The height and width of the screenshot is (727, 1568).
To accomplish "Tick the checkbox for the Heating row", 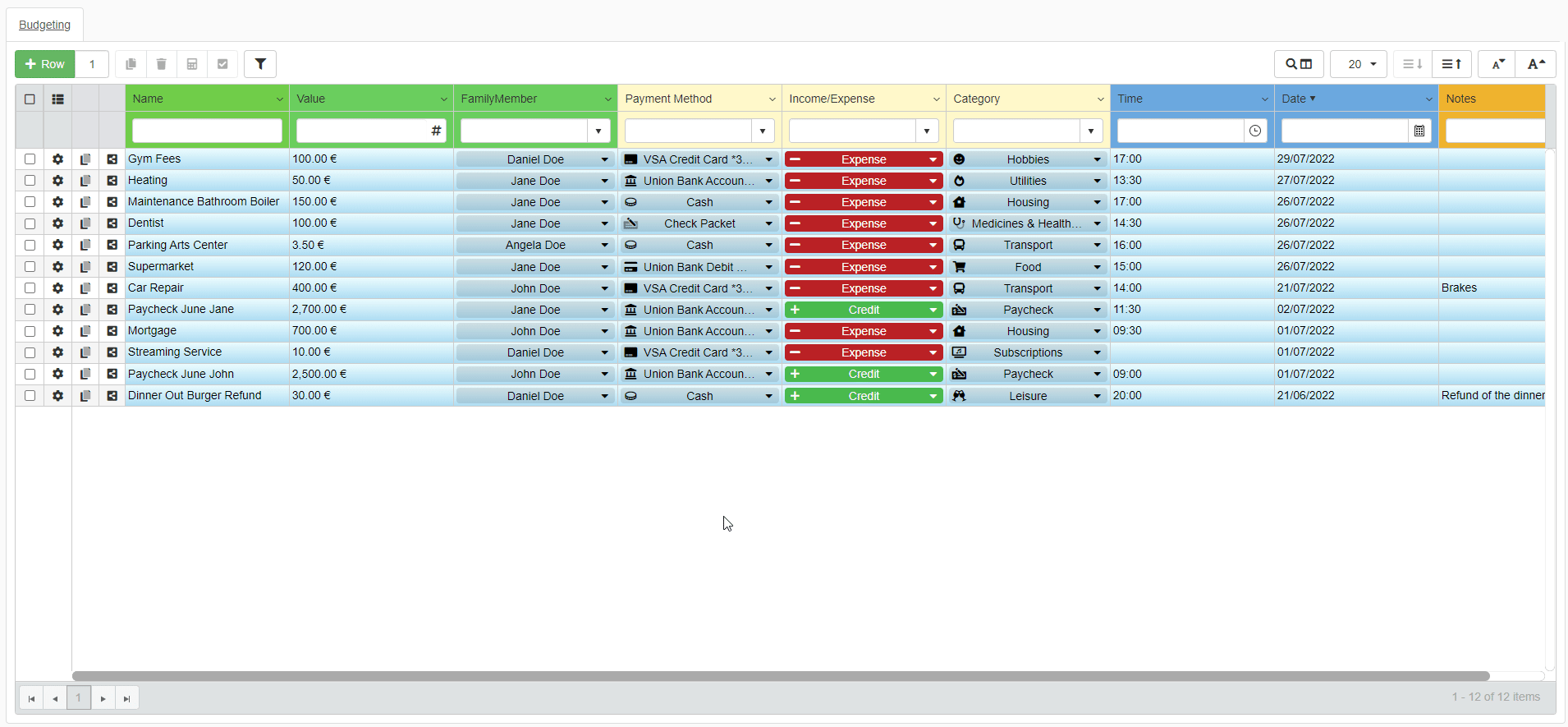I will click(30, 181).
